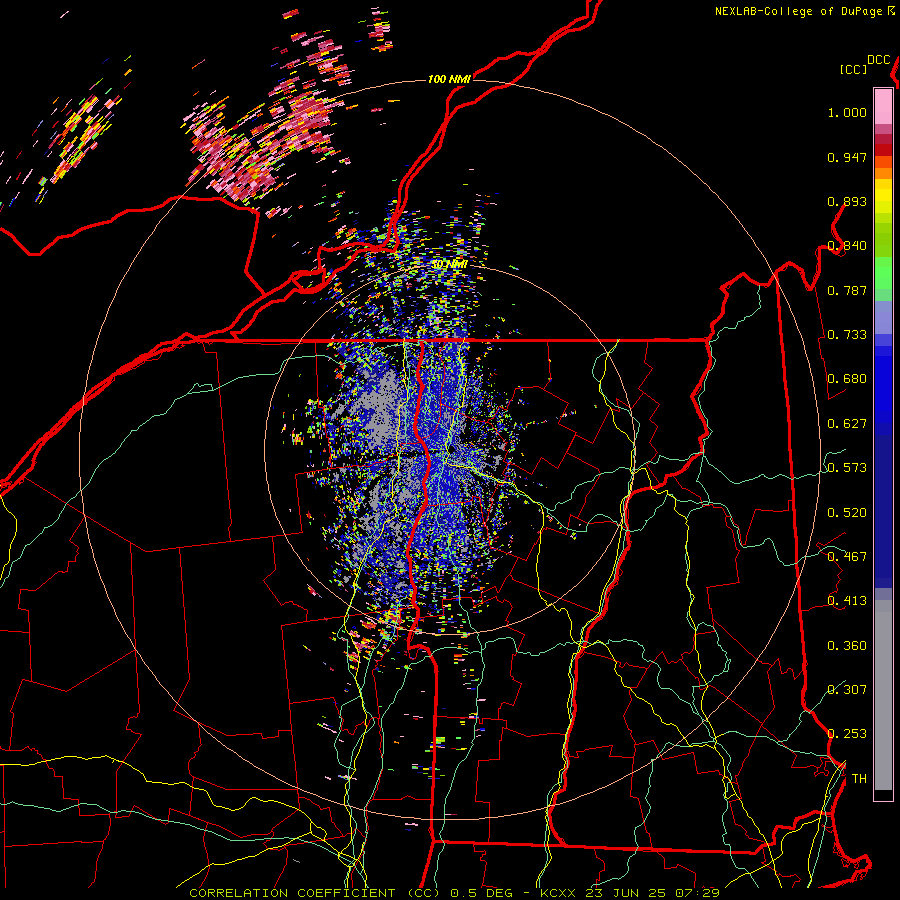Pick the yellow segment of the color scale
The width and height of the screenshot is (900, 900).
pyautogui.click(x=883, y=196)
